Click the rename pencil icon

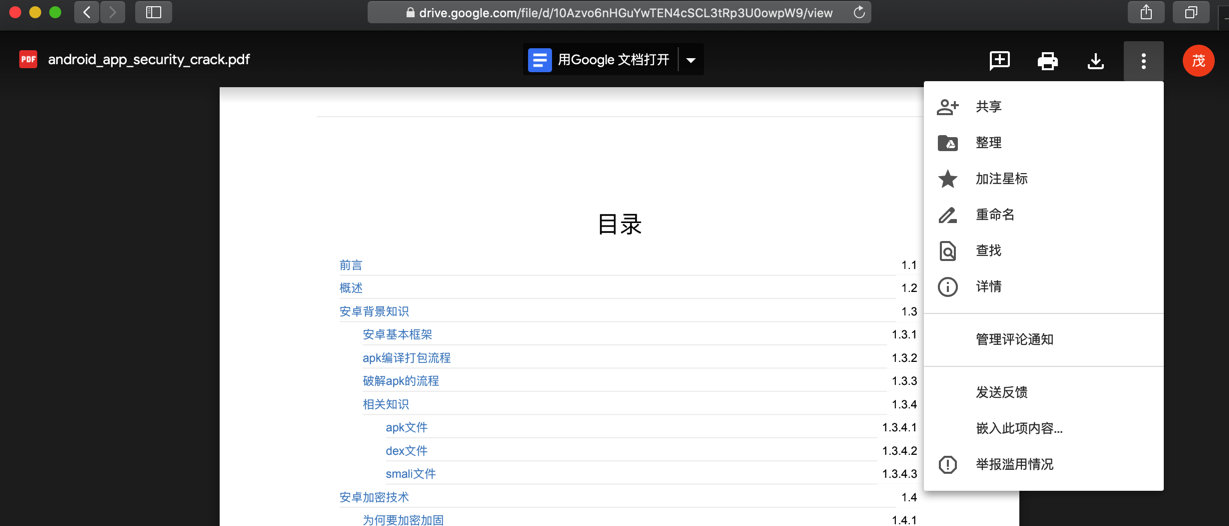[947, 215]
